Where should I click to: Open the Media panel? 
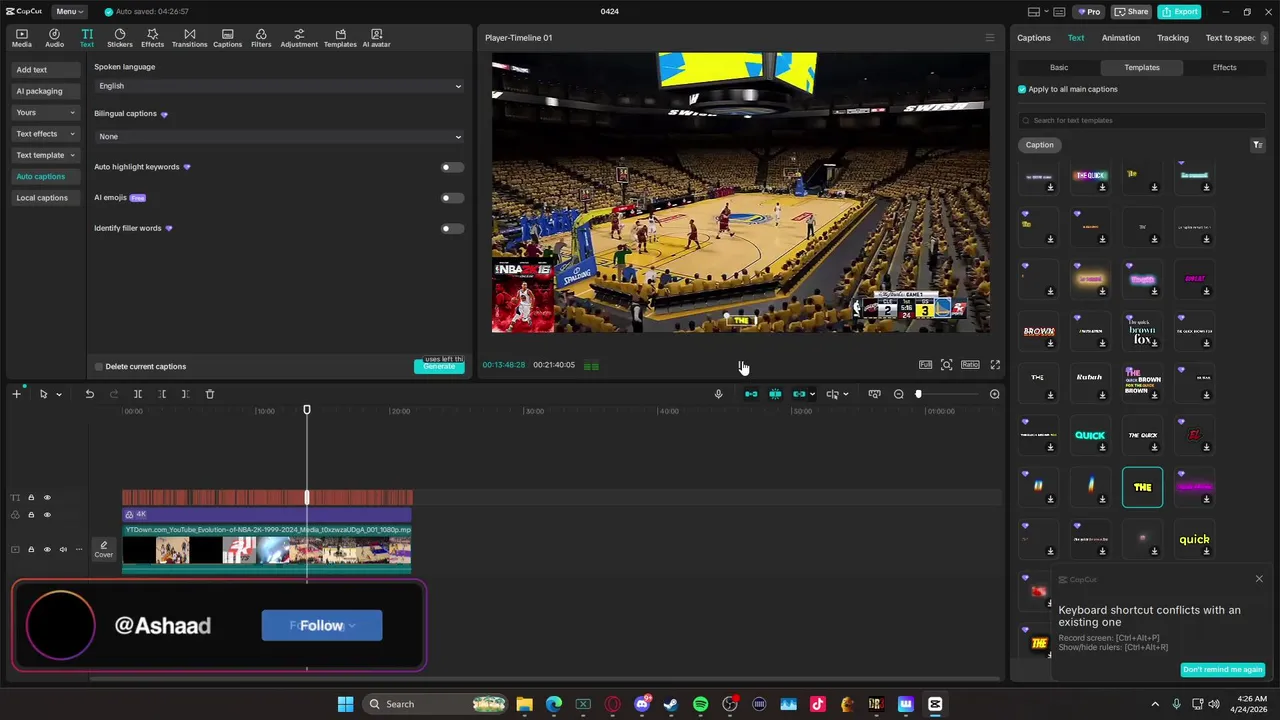21,38
